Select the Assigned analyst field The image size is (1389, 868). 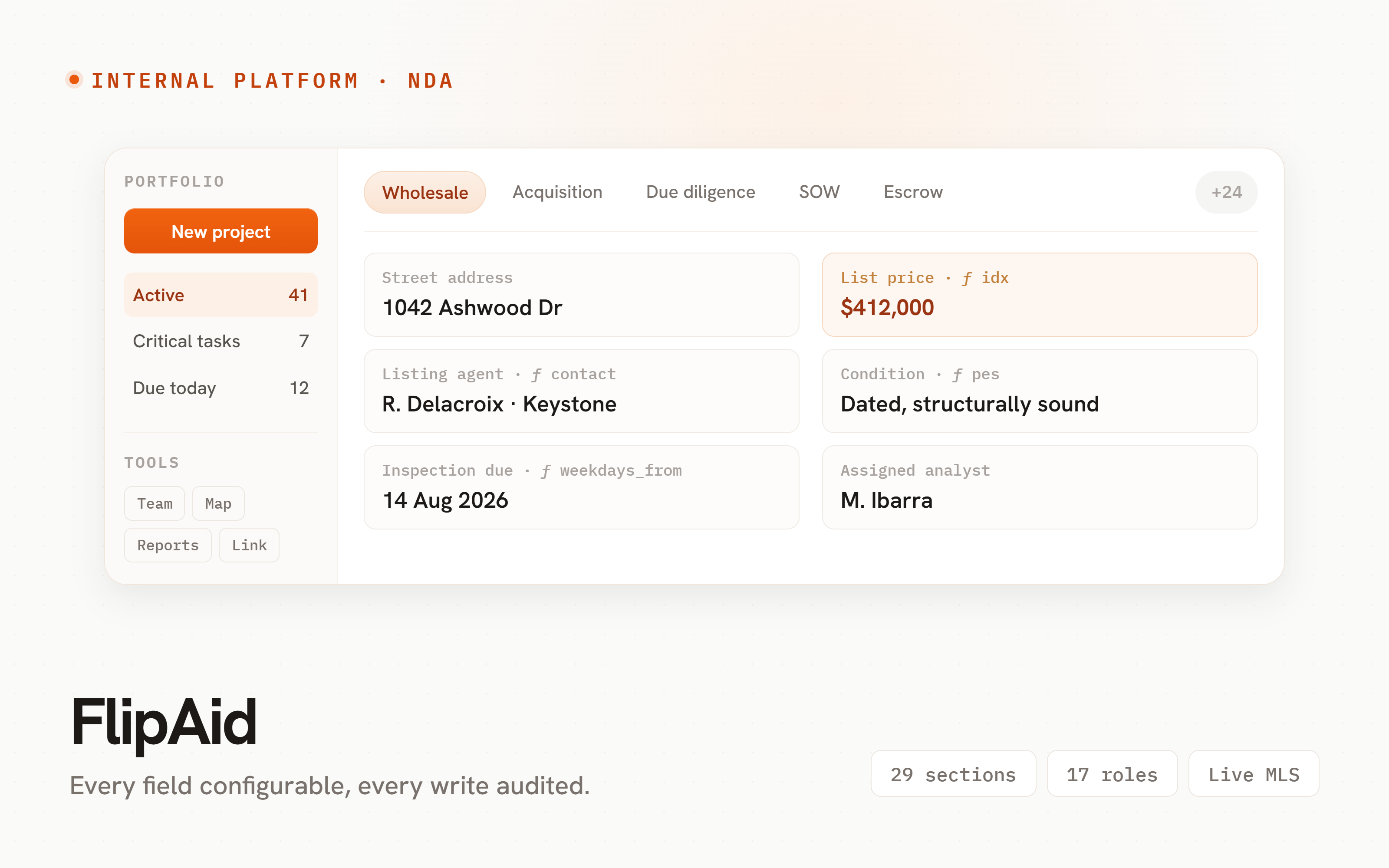(1040, 487)
